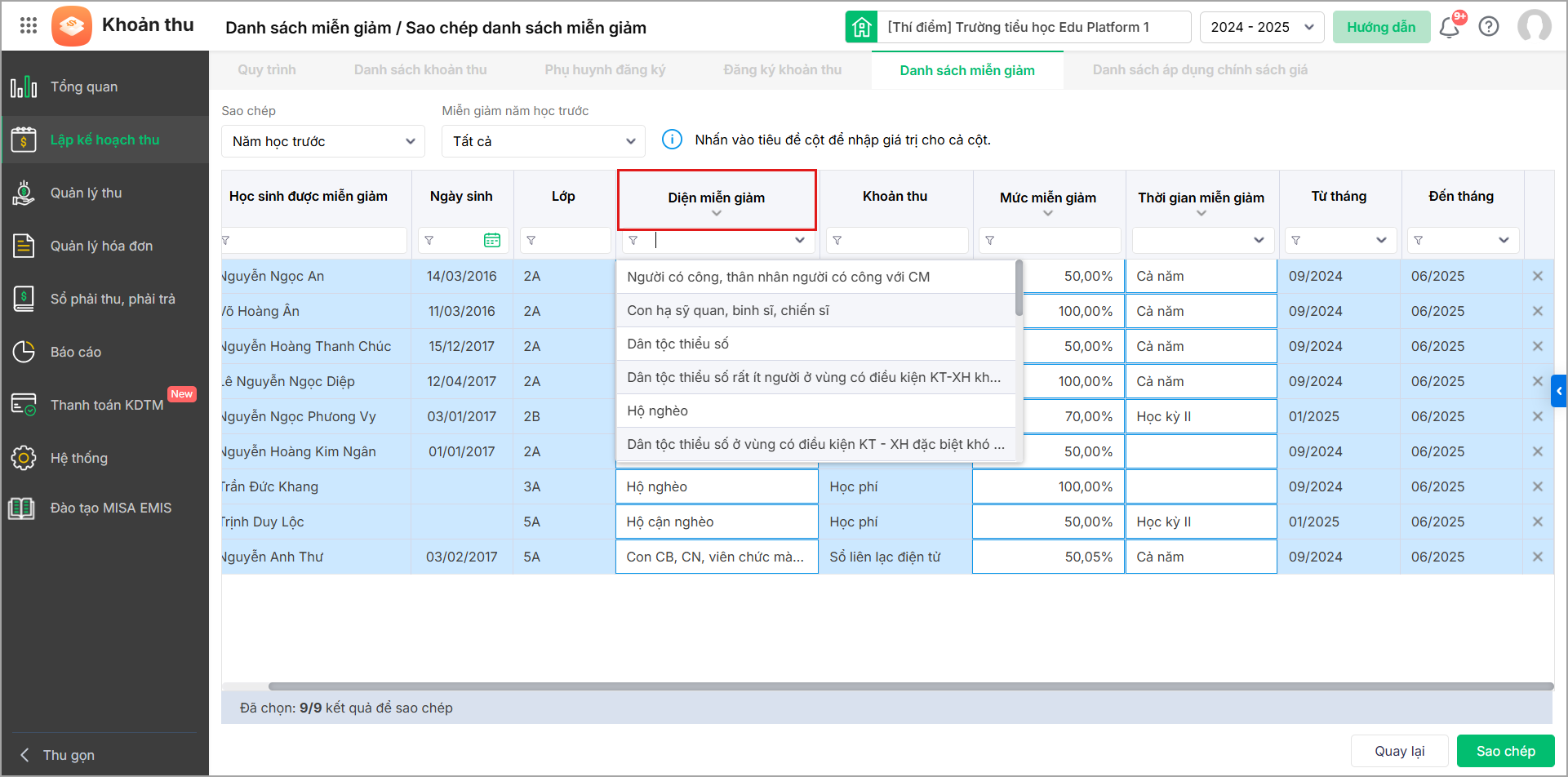Click the notification bell icon
The width and height of the screenshot is (1568, 777).
[x=1449, y=27]
